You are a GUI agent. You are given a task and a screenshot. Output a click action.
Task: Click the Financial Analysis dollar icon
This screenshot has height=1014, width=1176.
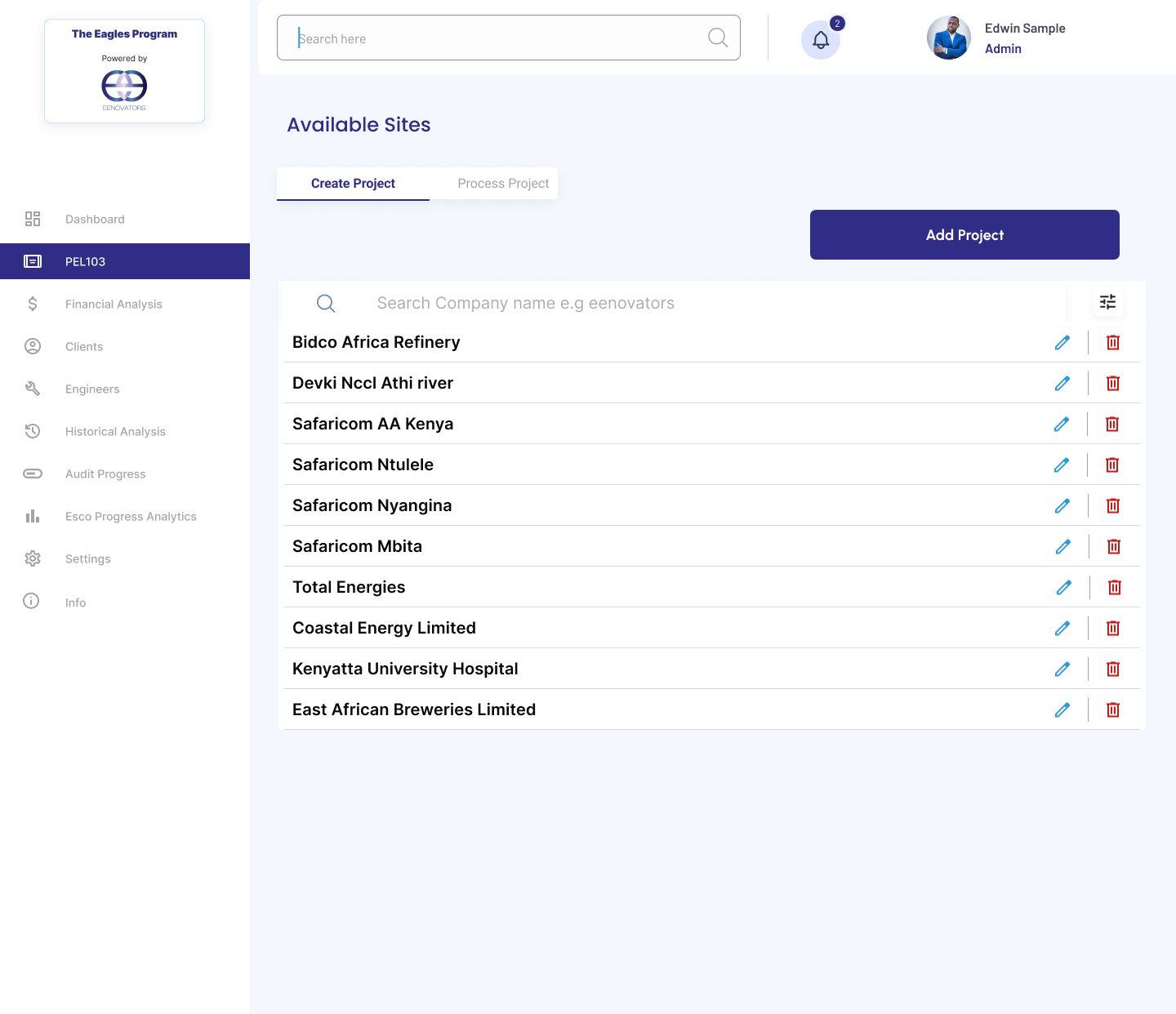33,304
